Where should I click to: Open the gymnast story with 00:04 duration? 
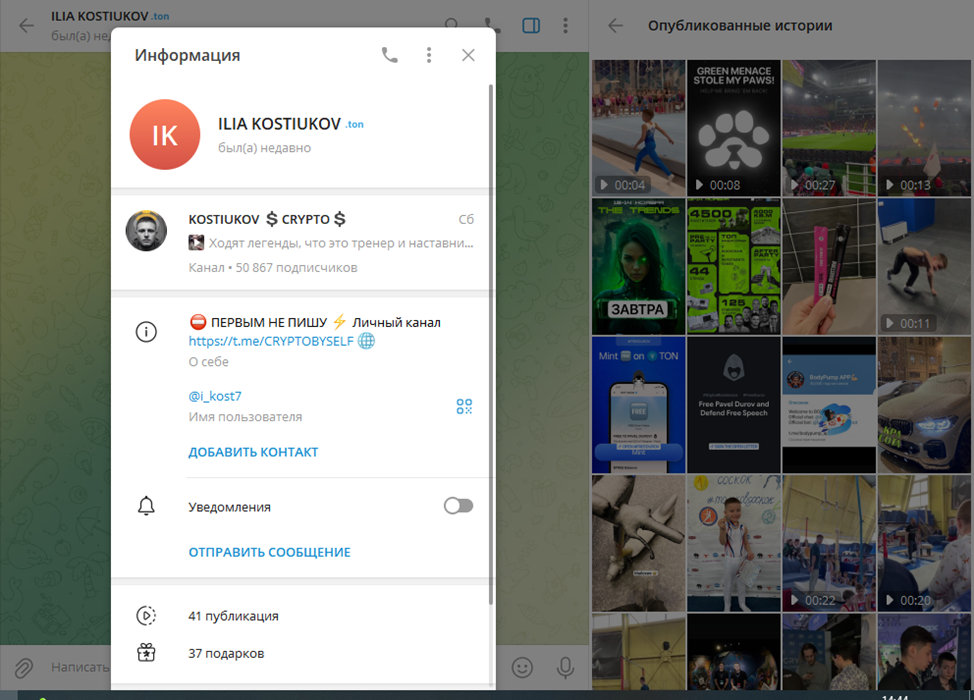pyautogui.click(x=639, y=128)
